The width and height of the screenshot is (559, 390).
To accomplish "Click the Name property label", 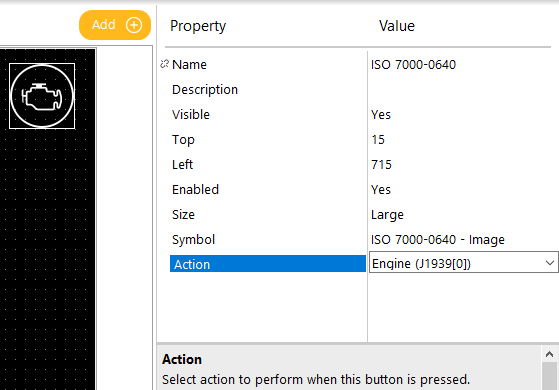I will coord(189,65).
